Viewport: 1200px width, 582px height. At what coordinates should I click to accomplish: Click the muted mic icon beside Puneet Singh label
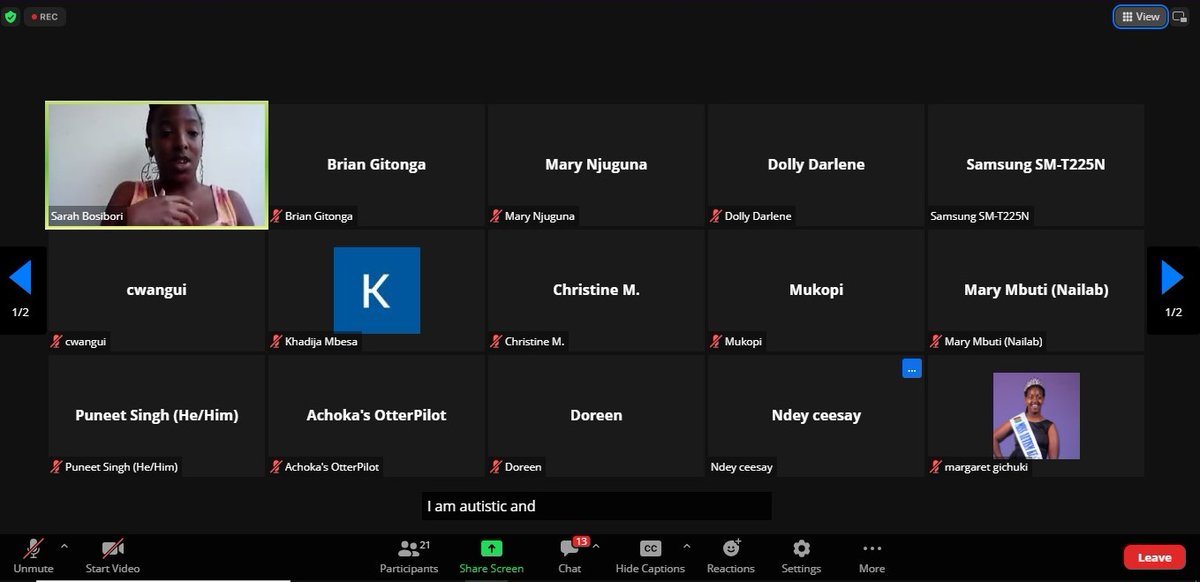click(x=57, y=466)
